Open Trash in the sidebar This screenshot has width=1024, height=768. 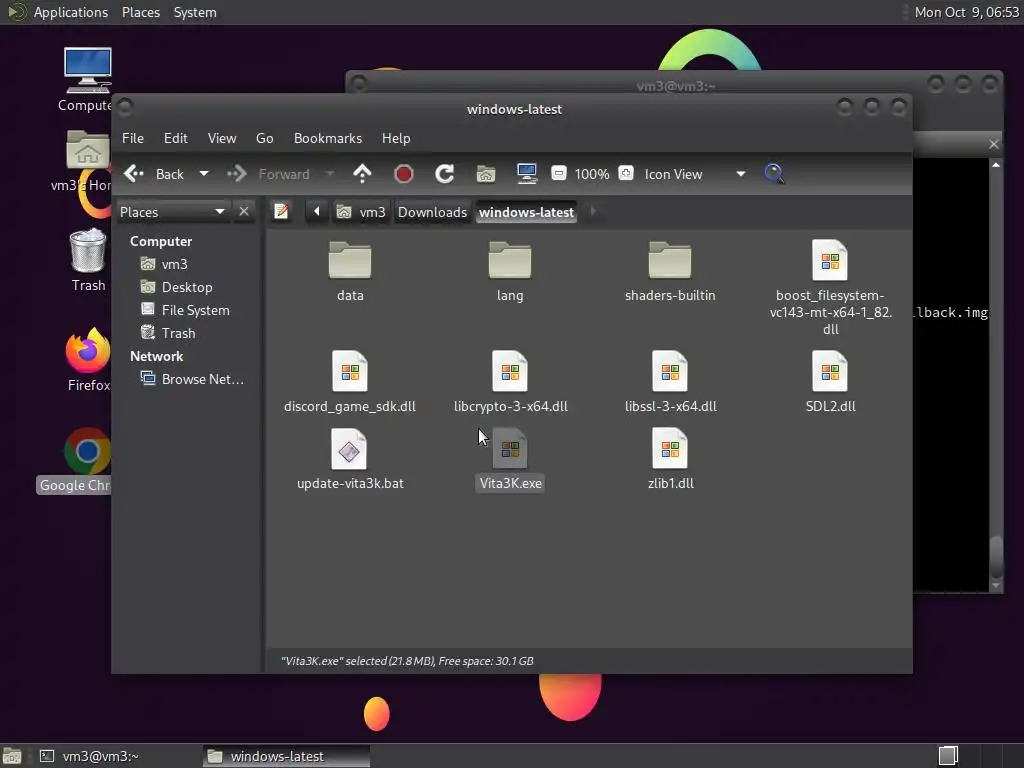point(178,333)
